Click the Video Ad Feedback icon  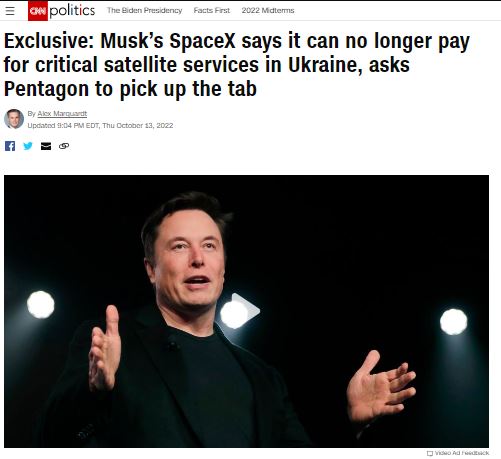tap(430, 453)
